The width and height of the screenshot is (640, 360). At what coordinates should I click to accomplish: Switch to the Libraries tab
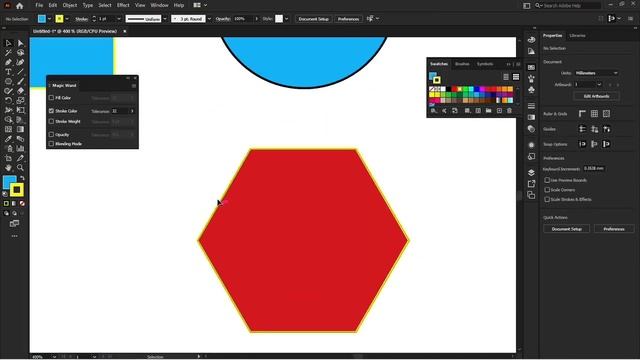[577, 36]
